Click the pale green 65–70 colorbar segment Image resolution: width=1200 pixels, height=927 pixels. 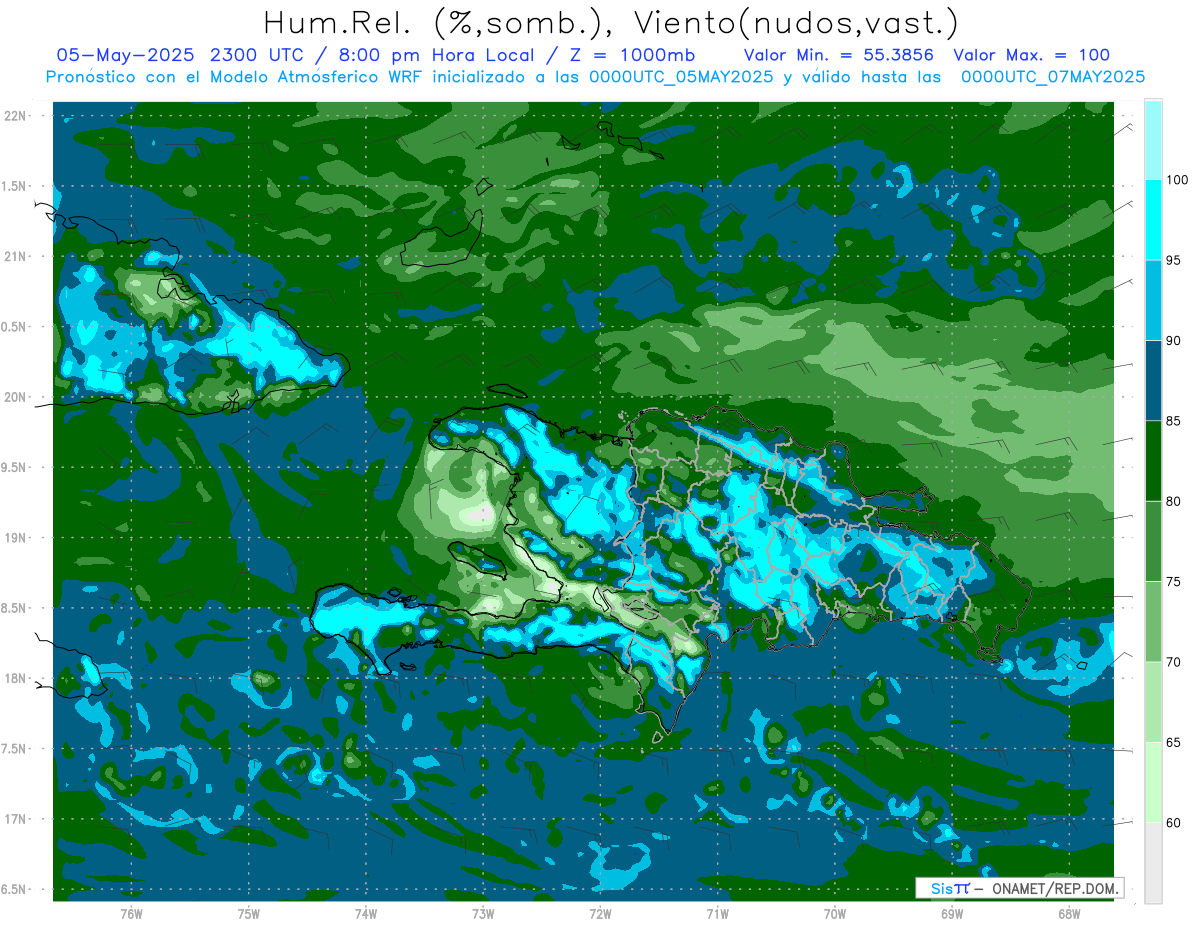[1153, 702]
